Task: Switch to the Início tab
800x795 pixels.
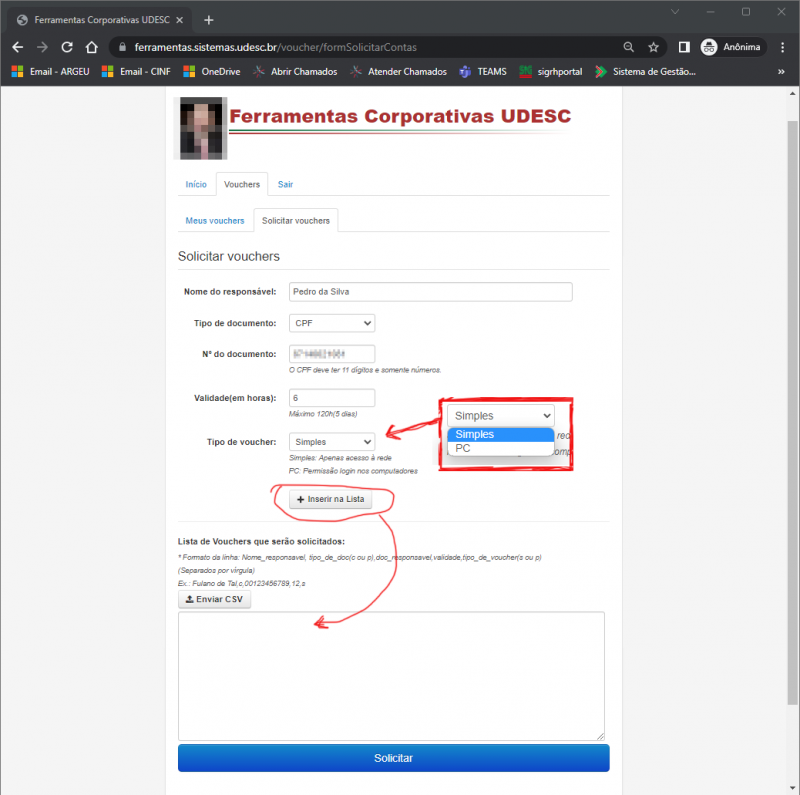Action: [x=196, y=184]
